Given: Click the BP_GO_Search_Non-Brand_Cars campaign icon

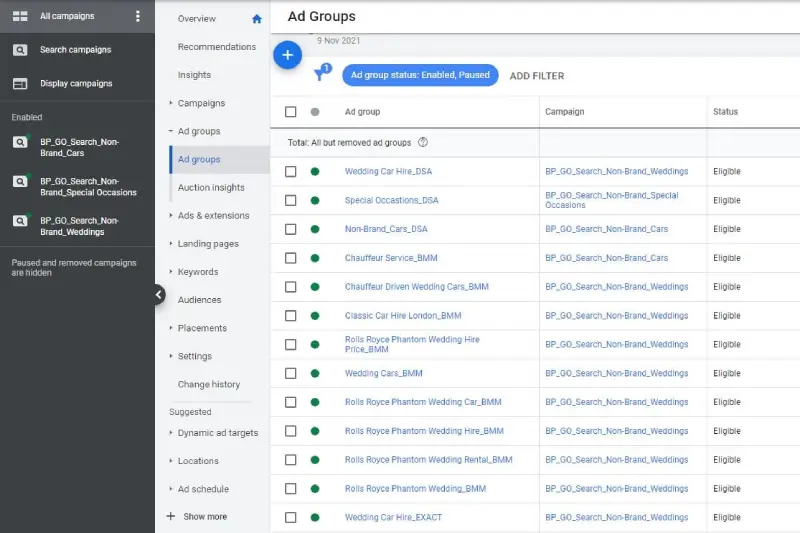Looking at the screenshot, I should click(x=20, y=142).
